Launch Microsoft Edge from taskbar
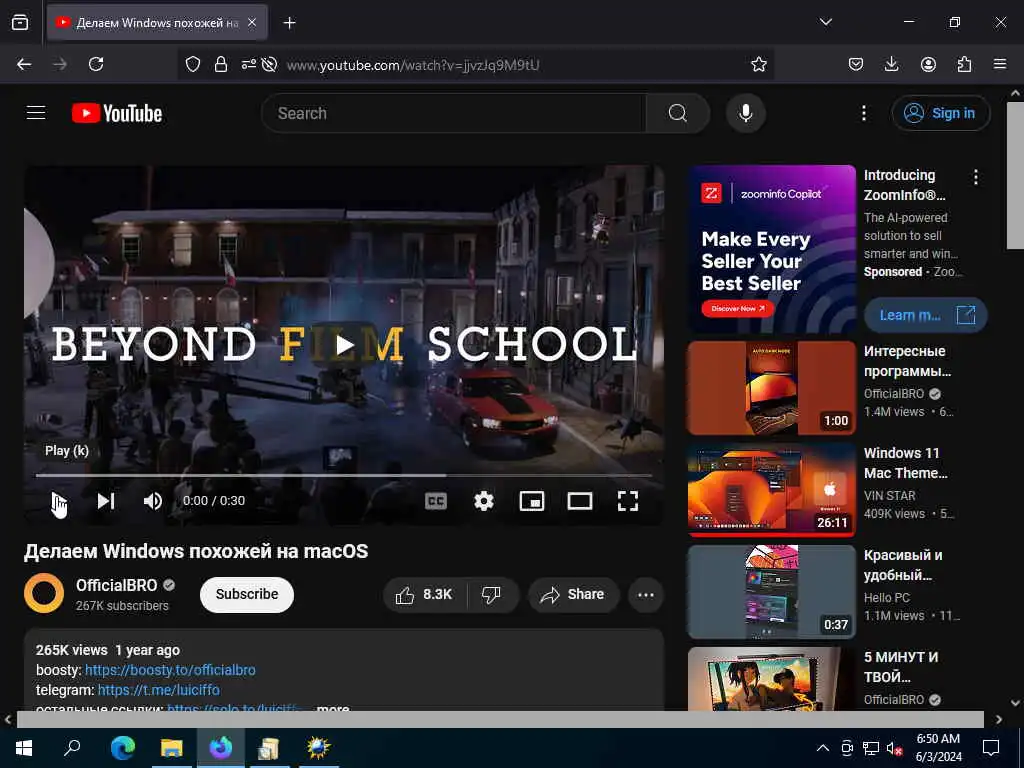The width and height of the screenshot is (1024, 768). (123, 748)
